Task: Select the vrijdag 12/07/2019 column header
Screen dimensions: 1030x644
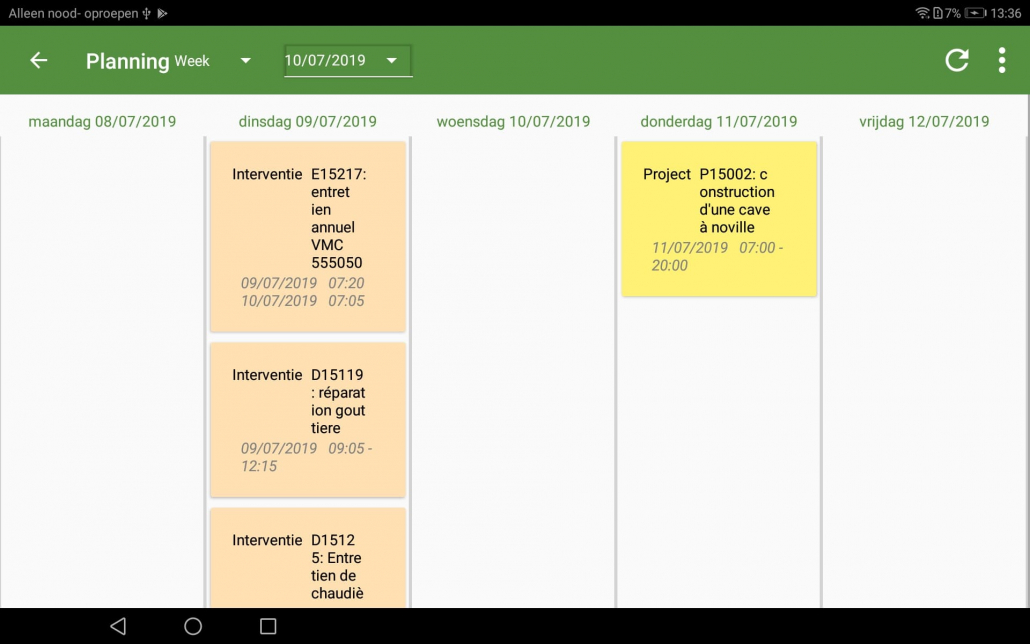Action: pyautogui.click(x=924, y=122)
